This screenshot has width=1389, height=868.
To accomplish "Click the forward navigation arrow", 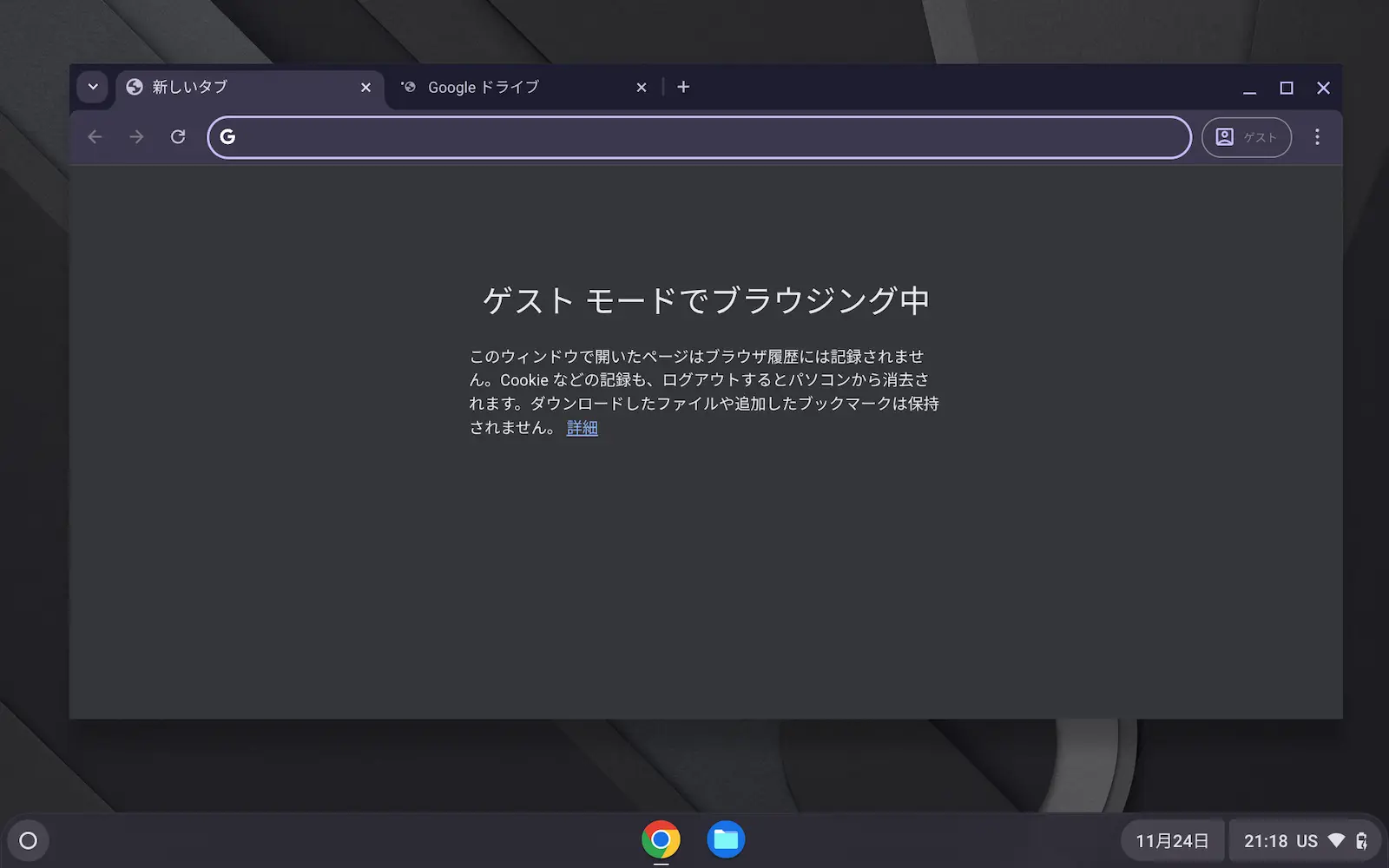I will (136, 136).
